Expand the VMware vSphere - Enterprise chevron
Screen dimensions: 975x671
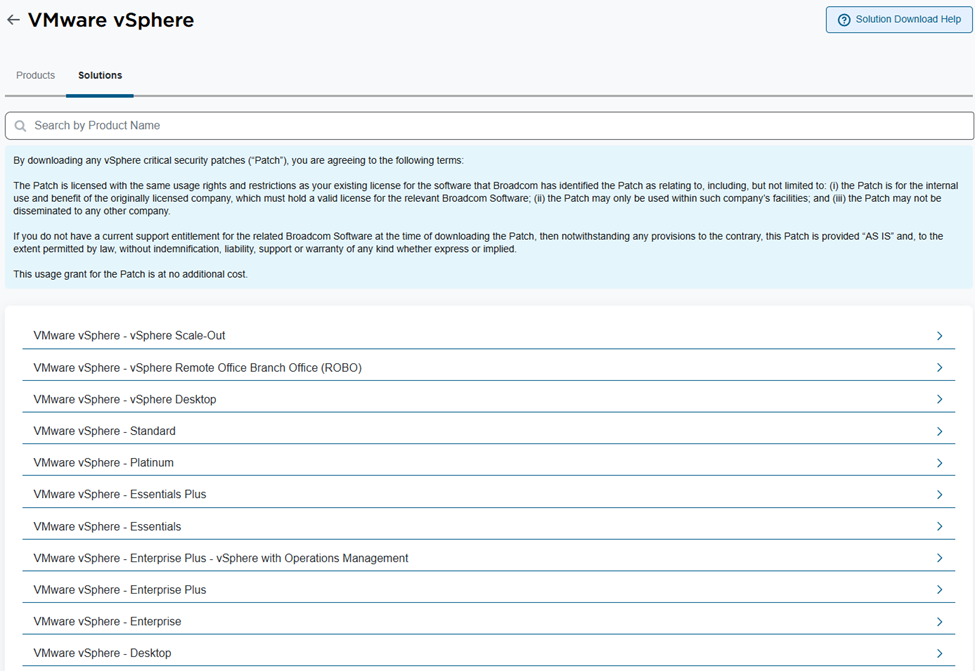pyautogui.click(x=939, y=622)
